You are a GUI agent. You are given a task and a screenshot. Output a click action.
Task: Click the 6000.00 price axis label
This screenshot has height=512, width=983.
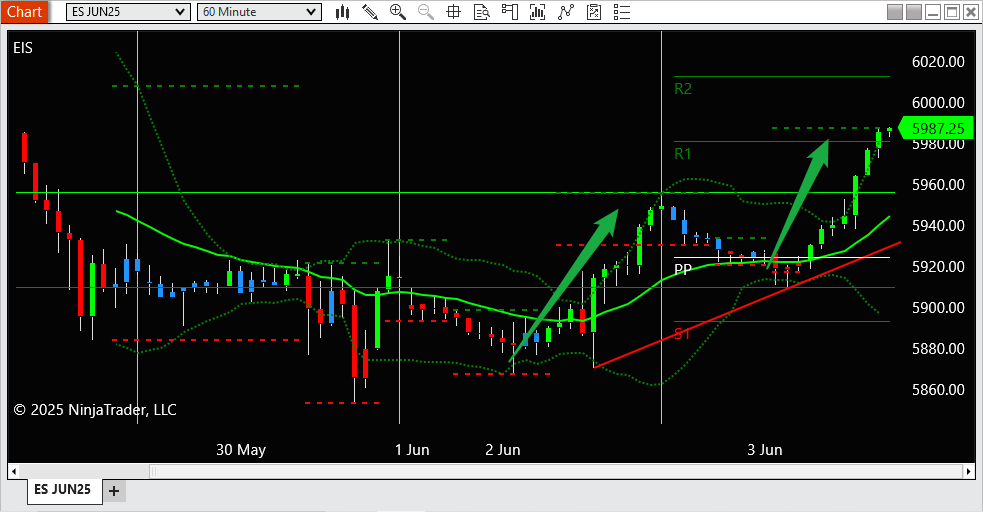pyautogui.click(x=938, y=102)
